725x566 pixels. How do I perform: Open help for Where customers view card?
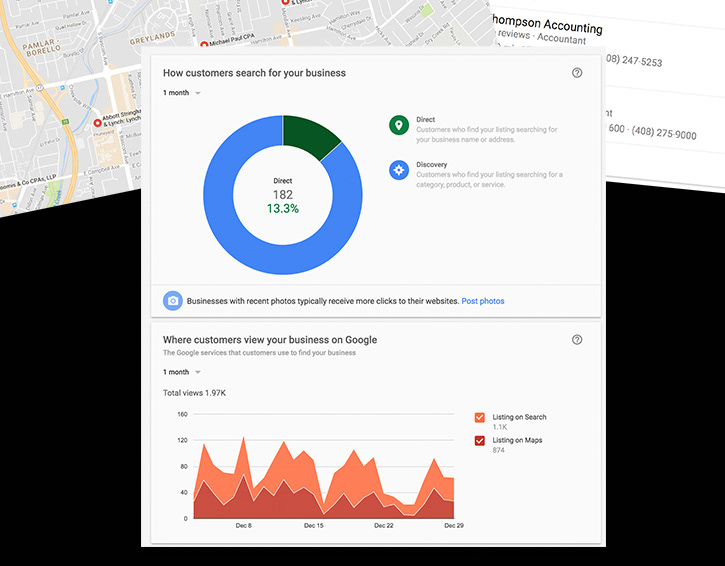577,339
